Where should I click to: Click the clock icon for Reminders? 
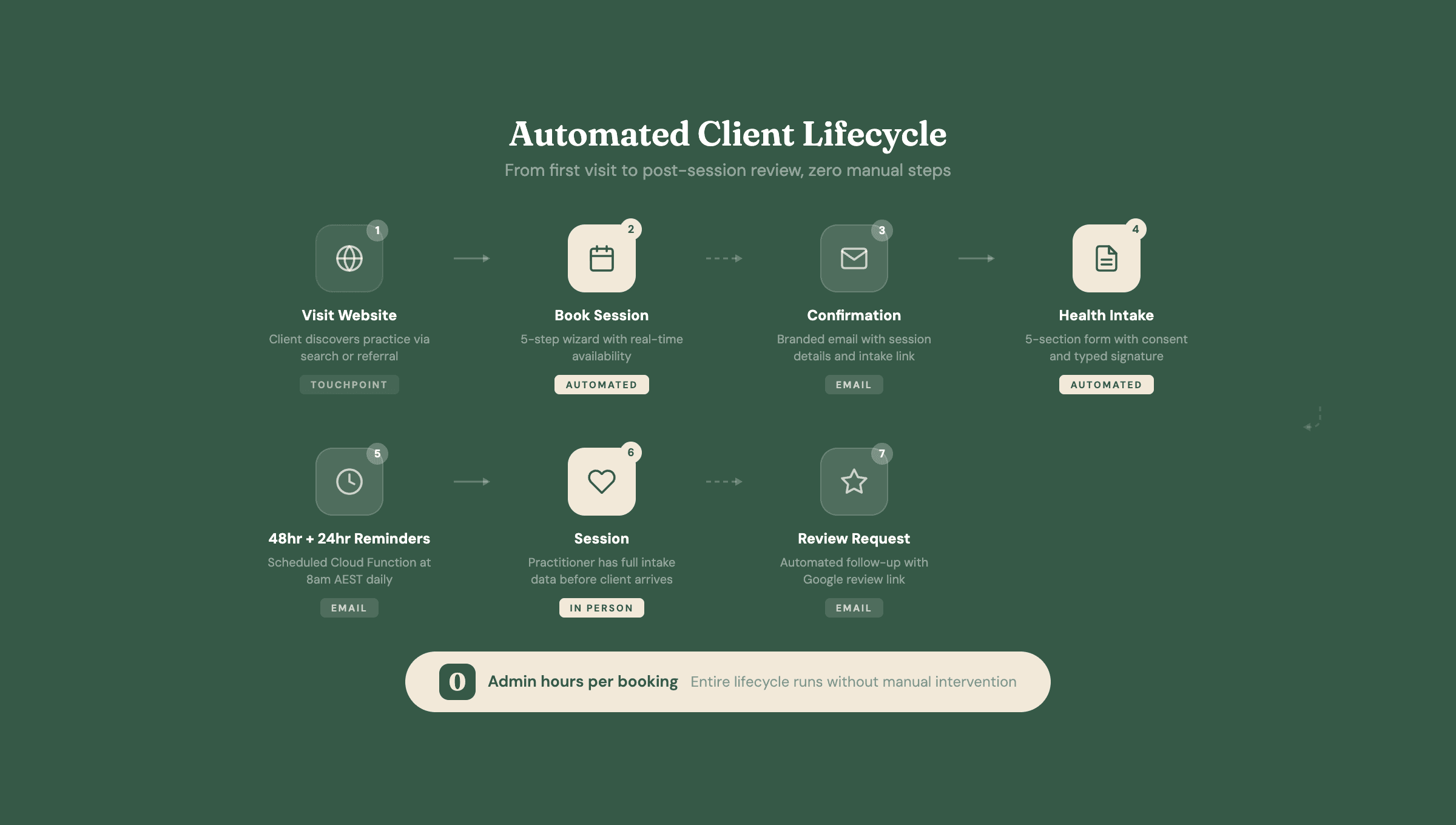pos(349,482)
